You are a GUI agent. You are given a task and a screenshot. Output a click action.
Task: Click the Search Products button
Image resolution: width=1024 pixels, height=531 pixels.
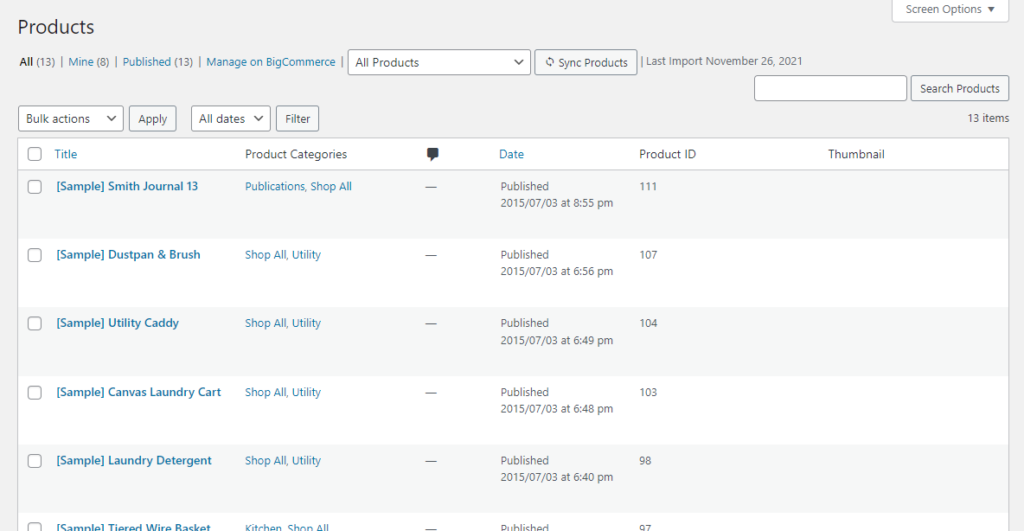[960, 88]
